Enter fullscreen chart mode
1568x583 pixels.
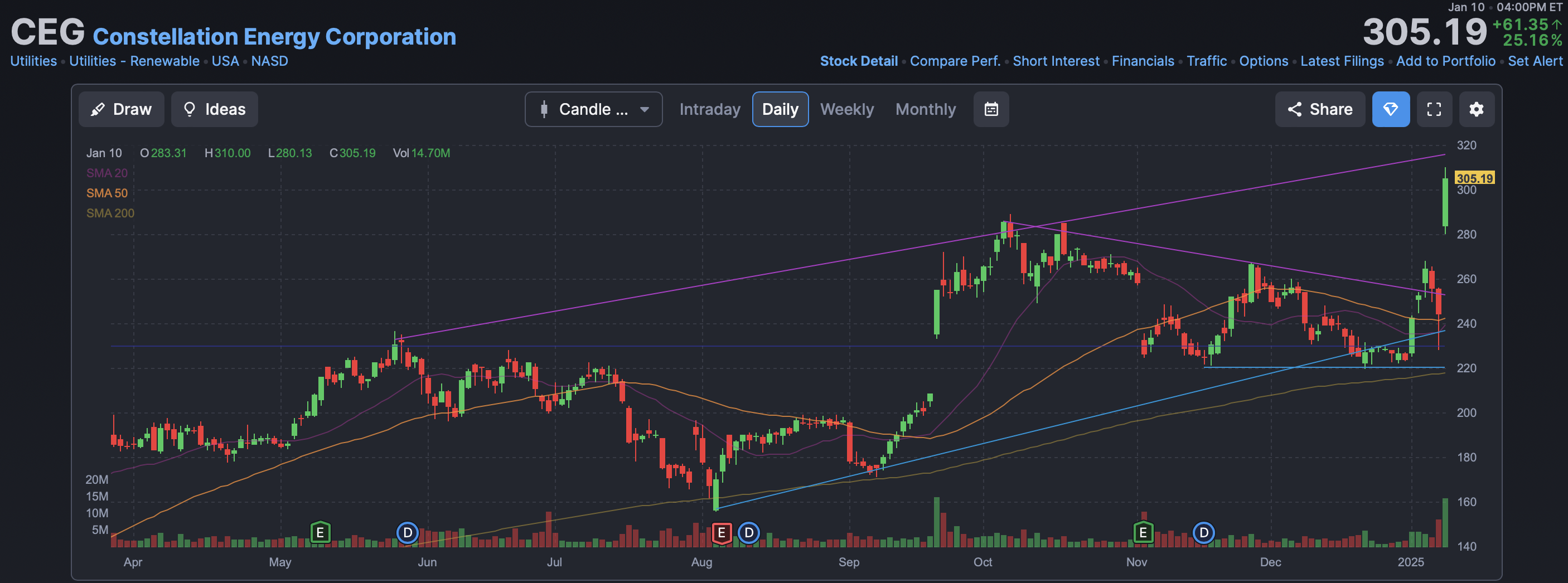coord(1434,110)
